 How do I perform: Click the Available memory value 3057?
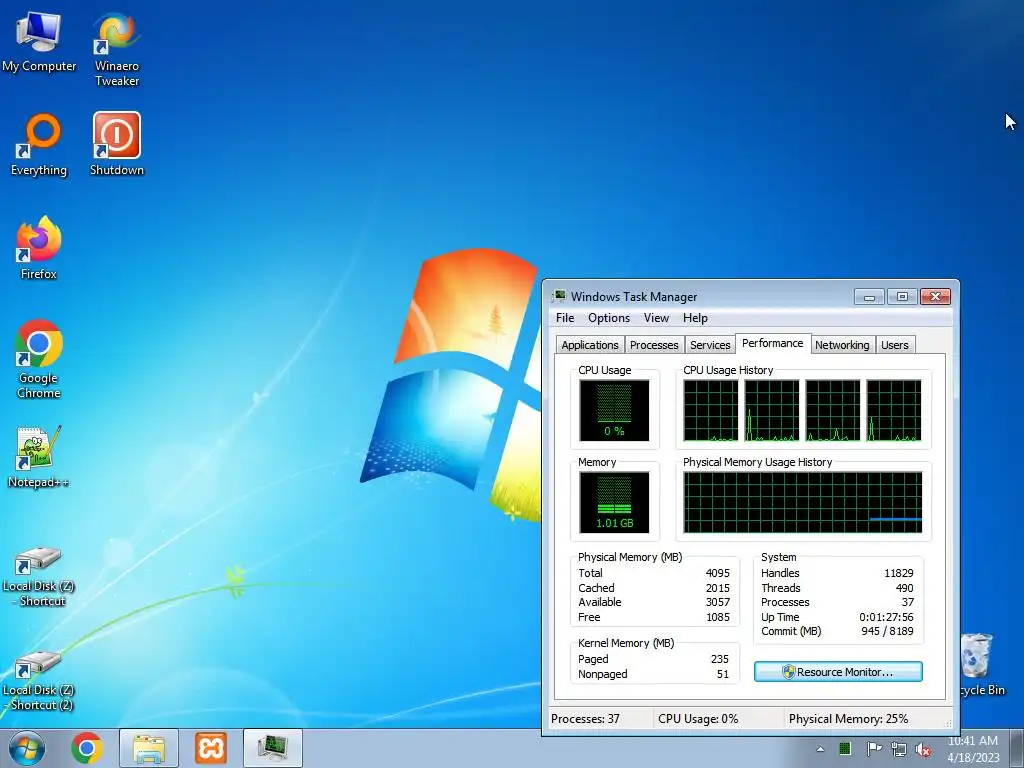pyautogui.click(x=718, y=602)
